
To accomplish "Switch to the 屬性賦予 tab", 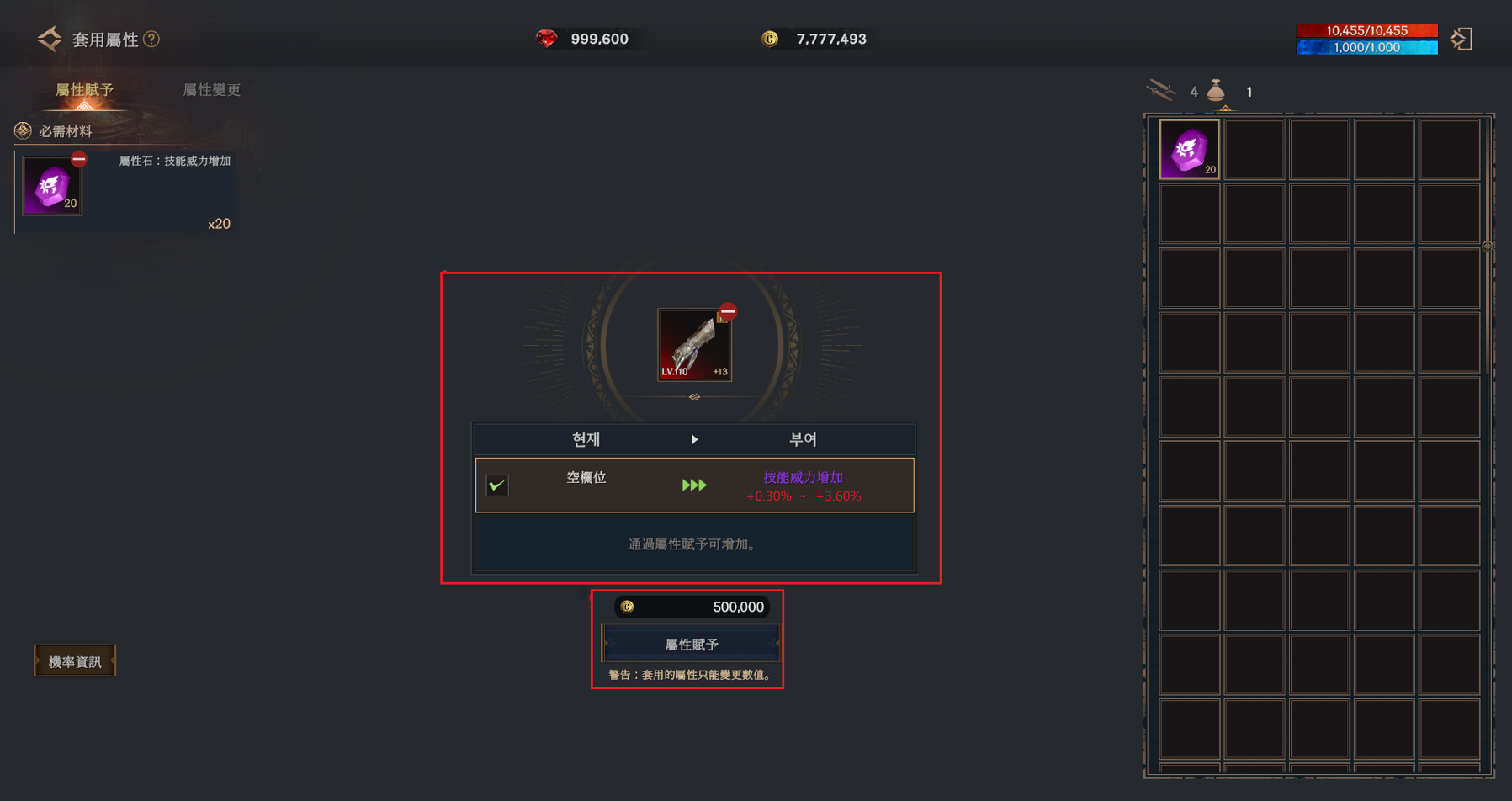I will click(x=84, y=89).
